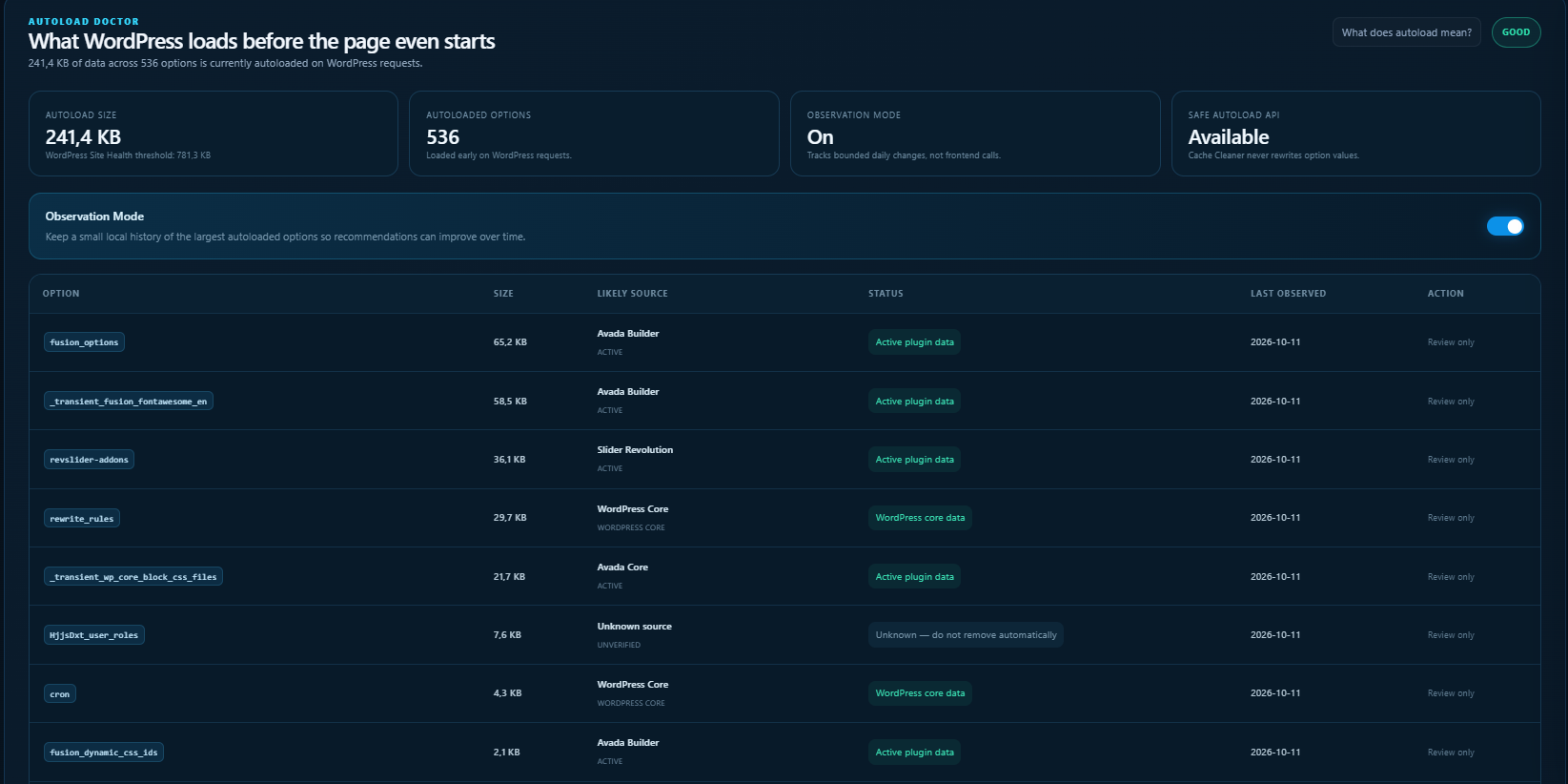This screenshot has width=1568, height=784.
Task: Click the 65,2 KB size cell
Action: coord(510,342)
